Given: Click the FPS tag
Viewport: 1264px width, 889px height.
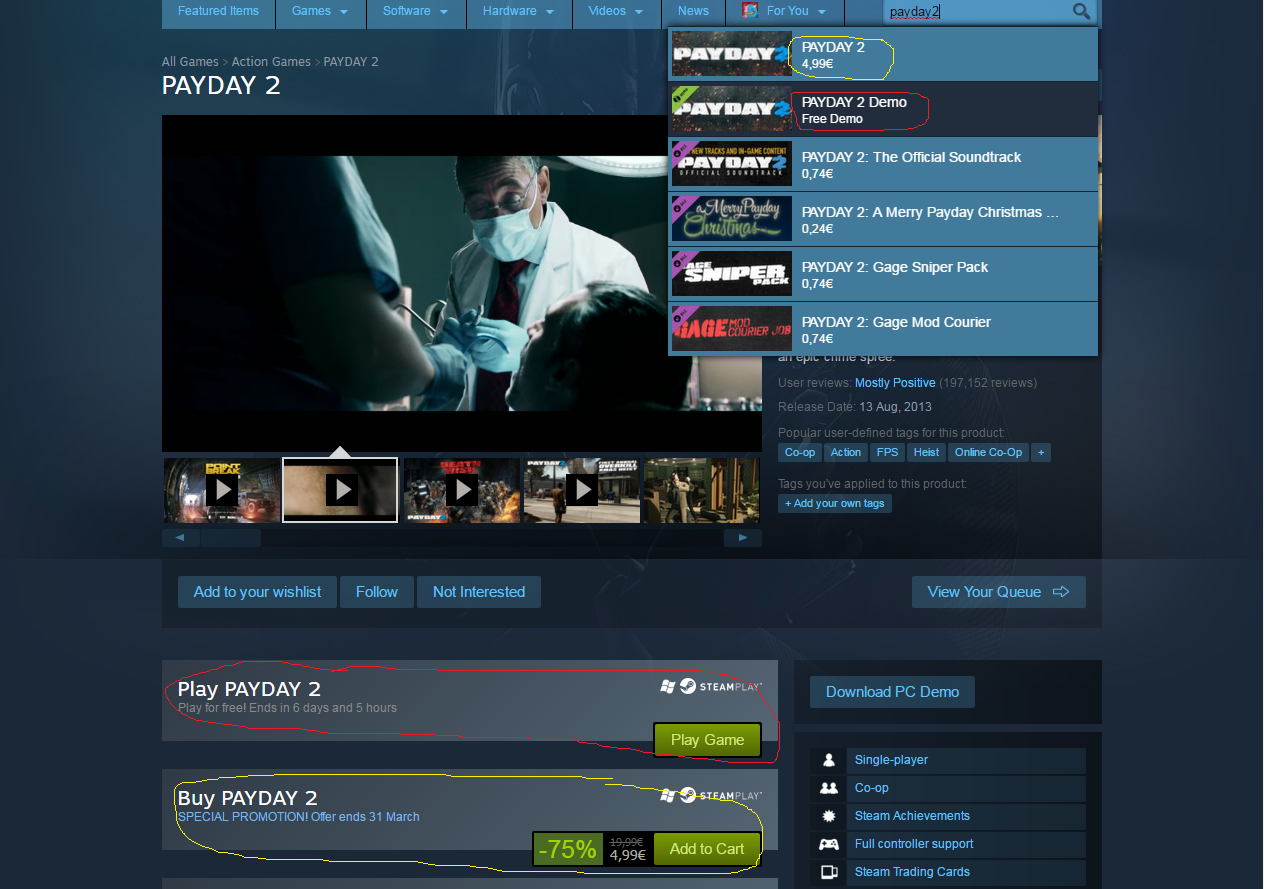Looking at the screenshot, I should click(x=888, y=453).
